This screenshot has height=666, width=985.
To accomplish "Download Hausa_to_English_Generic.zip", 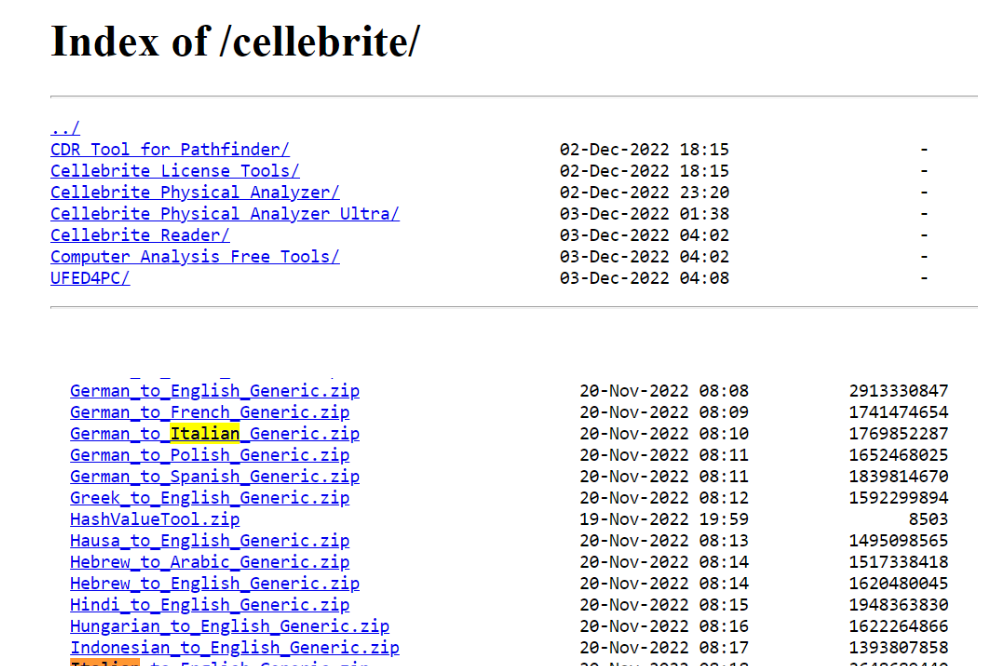I will click(210, 540).
